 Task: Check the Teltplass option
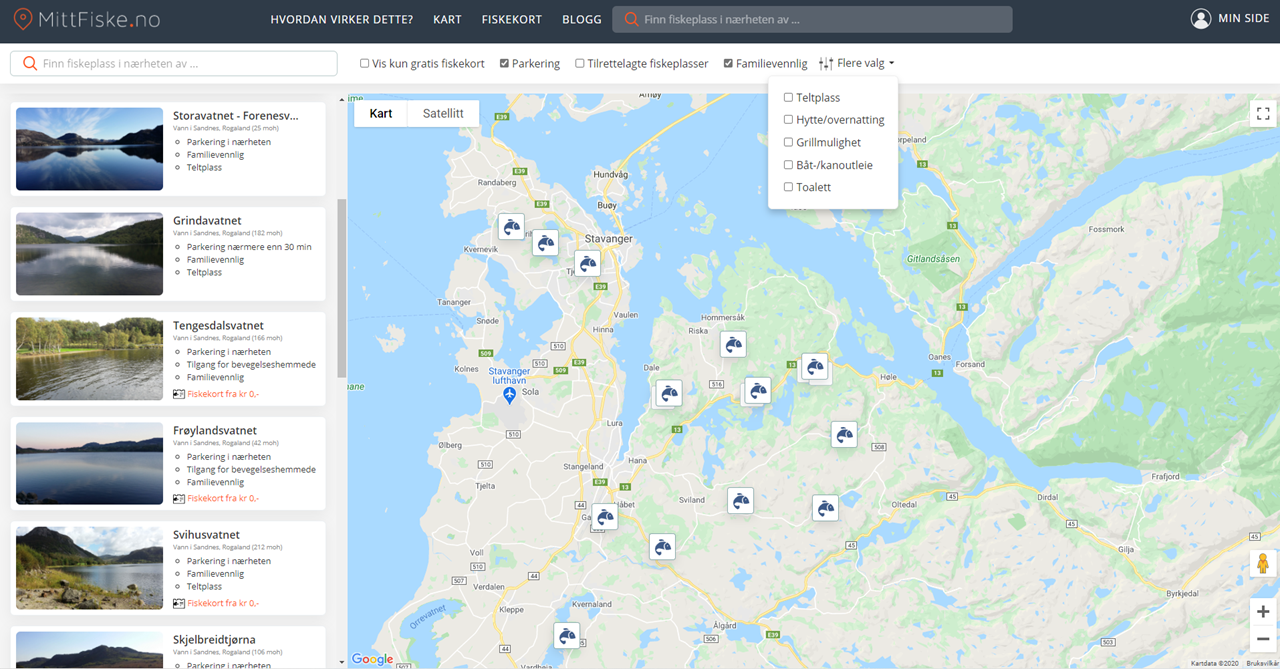tap(788, 97)
